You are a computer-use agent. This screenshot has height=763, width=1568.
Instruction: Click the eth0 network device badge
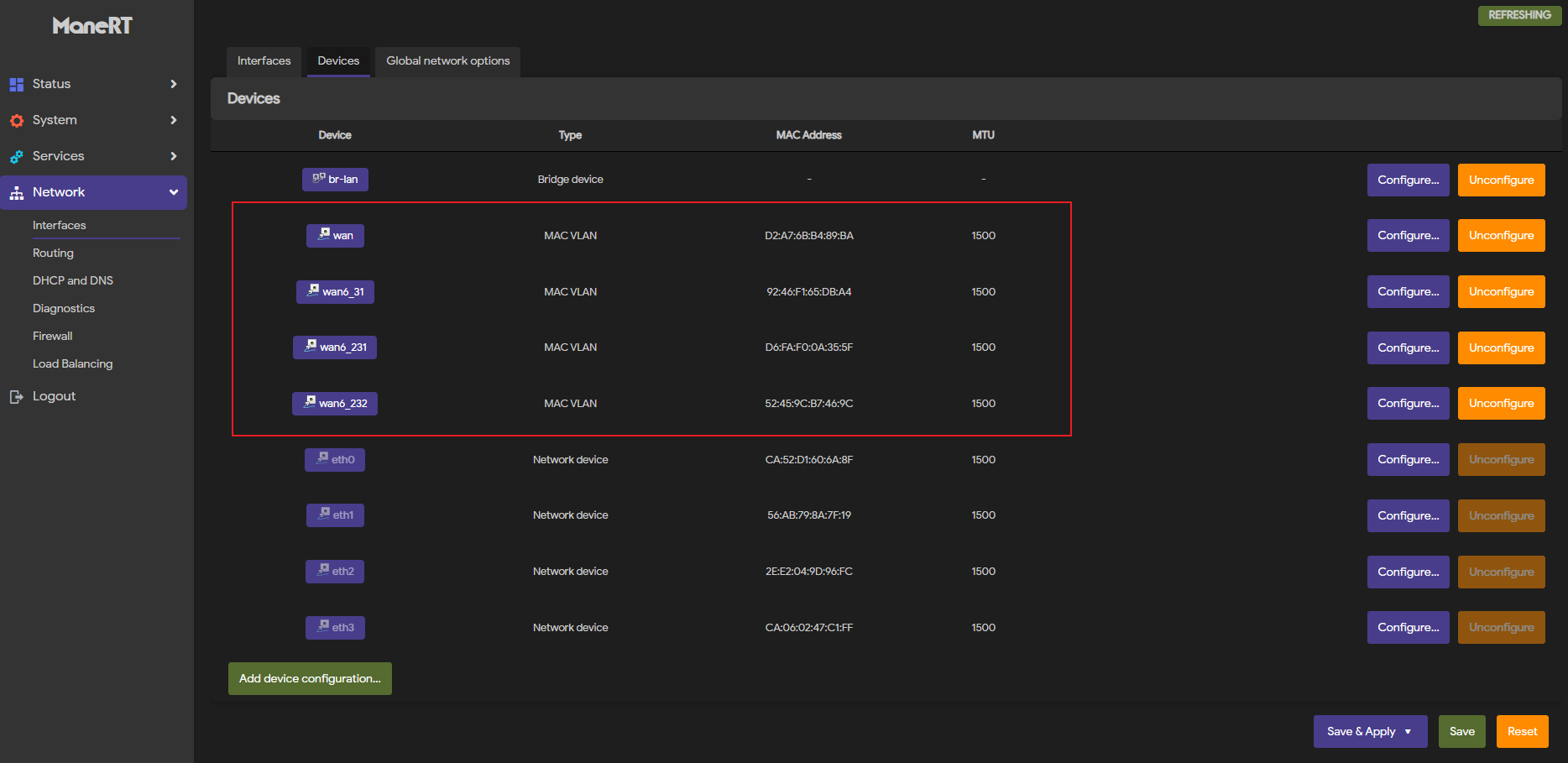click(x=335, y=459)
